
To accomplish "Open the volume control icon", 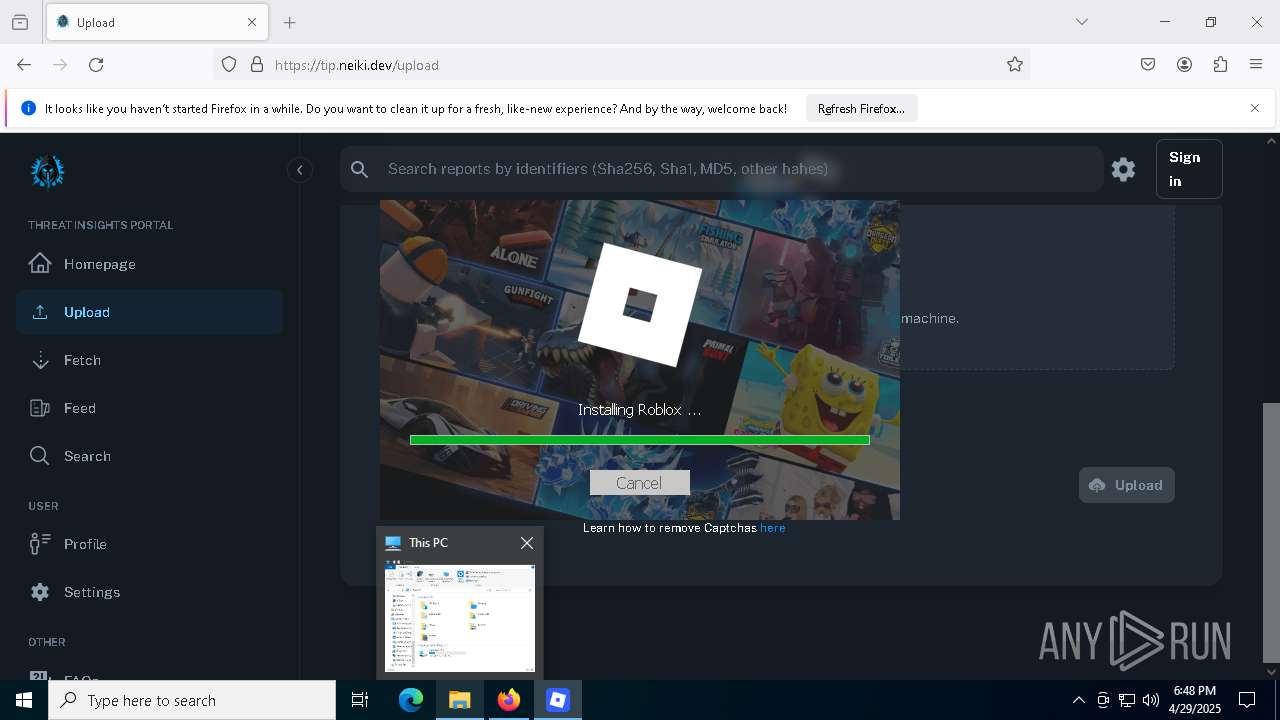I will coord(1150,700).
